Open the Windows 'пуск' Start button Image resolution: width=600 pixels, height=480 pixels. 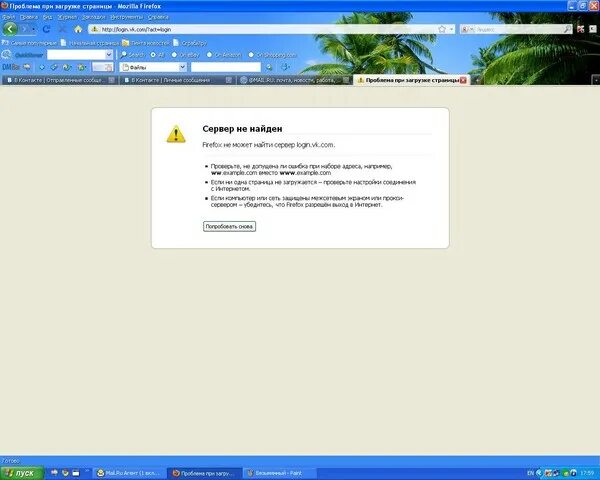[x=22, y=473]
